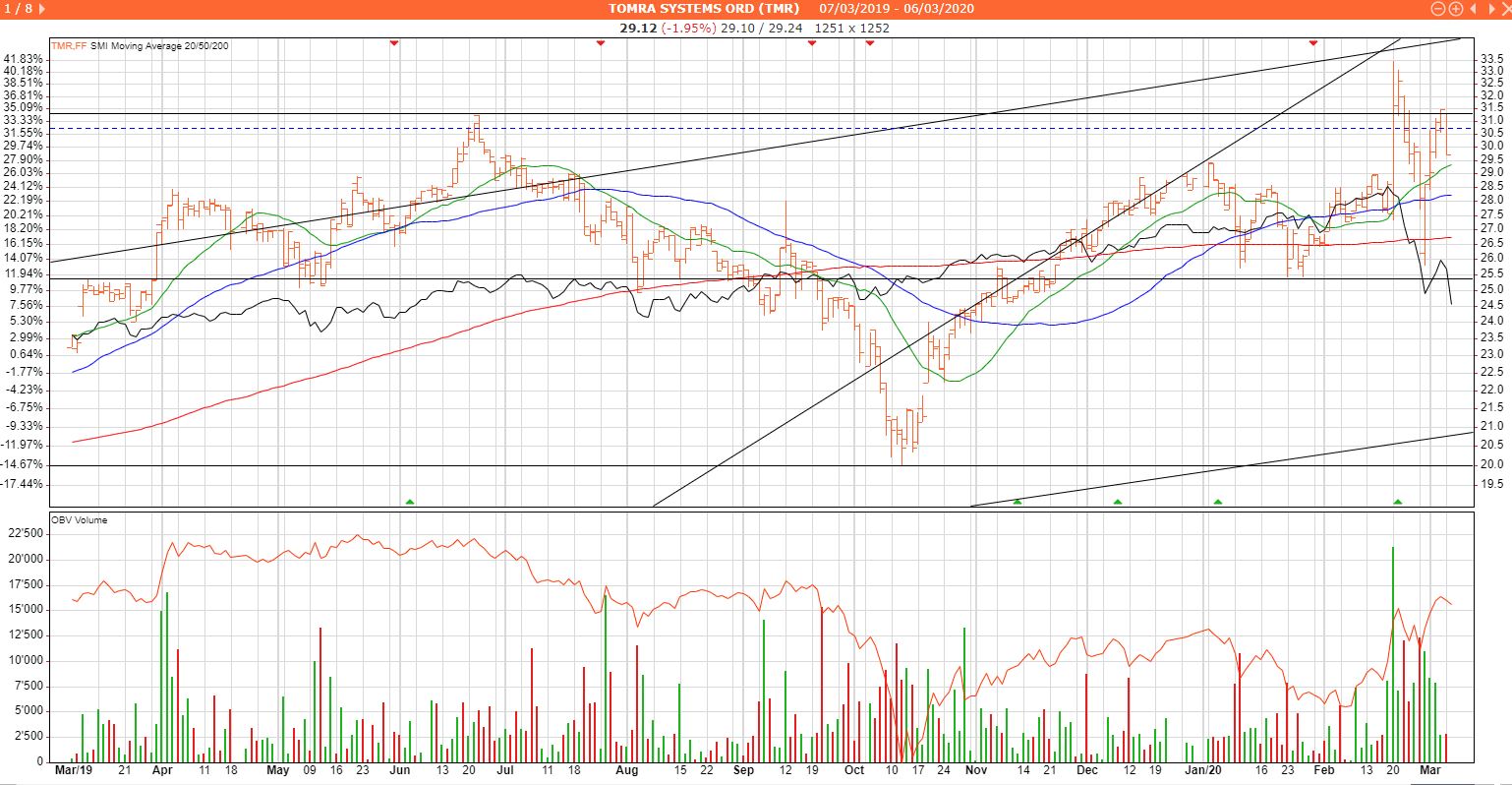Zoom out the chart with minus icon

[x=1438, y=9]
